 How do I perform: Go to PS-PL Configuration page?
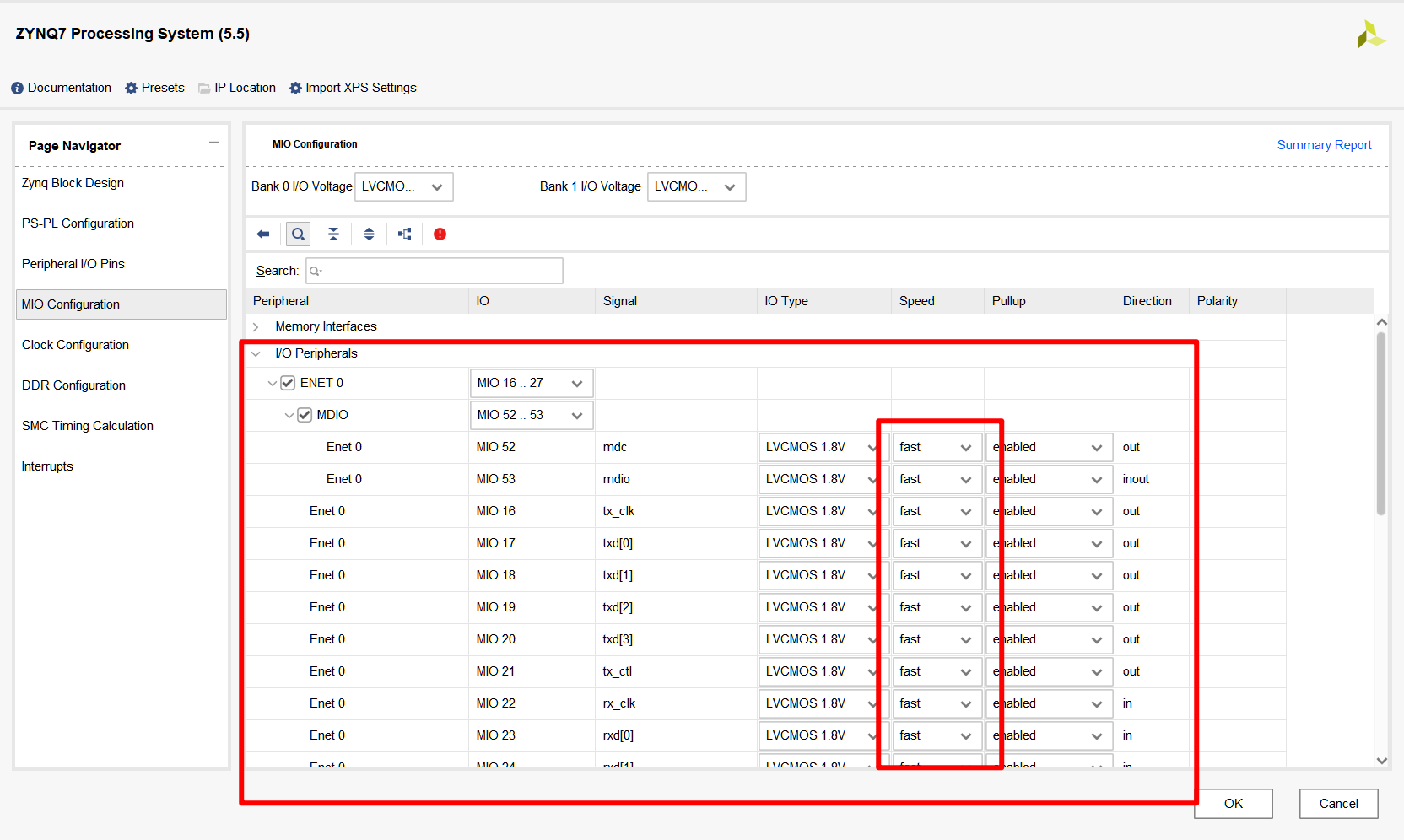pyautogui.click(x=78, y=223)
